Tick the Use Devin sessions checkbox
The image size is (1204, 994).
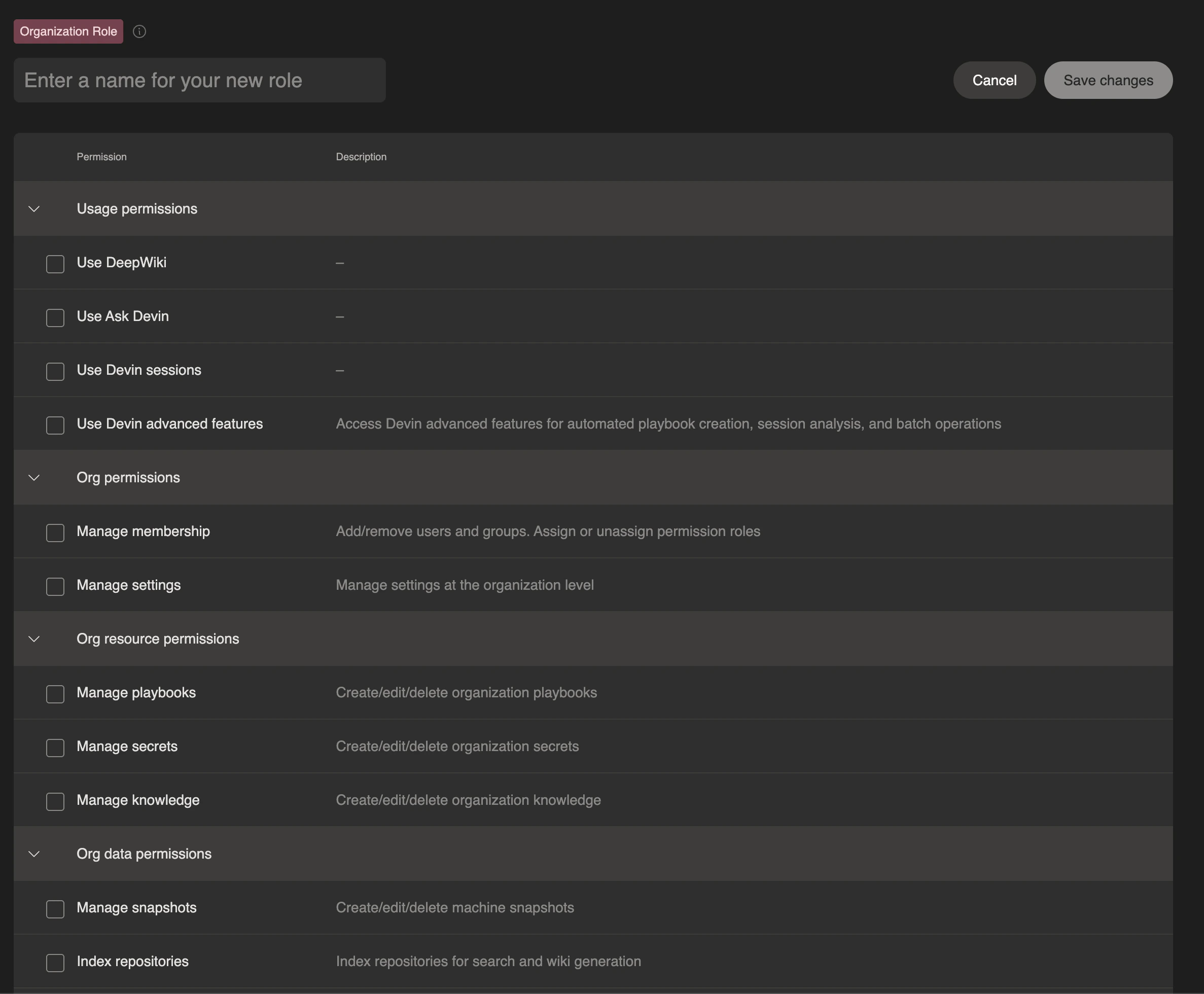[55, 372]
